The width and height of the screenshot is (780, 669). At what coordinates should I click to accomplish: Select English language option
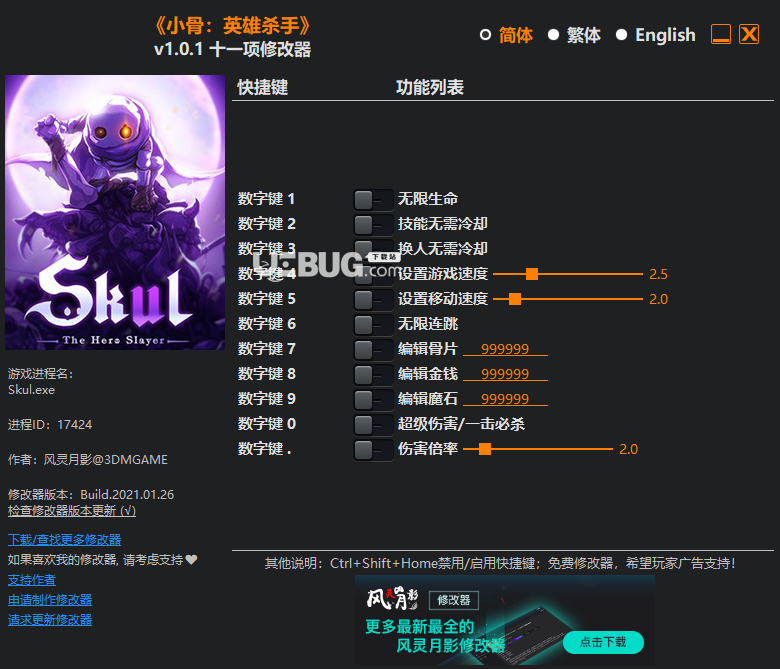(656, 35)
